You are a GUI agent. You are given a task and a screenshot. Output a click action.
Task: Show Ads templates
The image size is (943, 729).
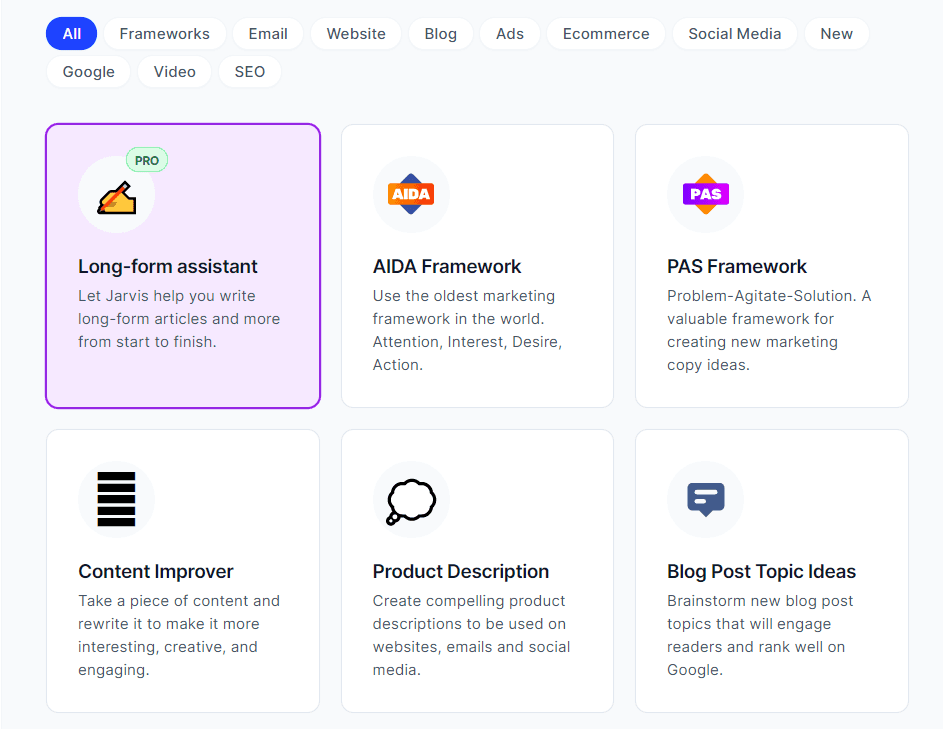509,33
